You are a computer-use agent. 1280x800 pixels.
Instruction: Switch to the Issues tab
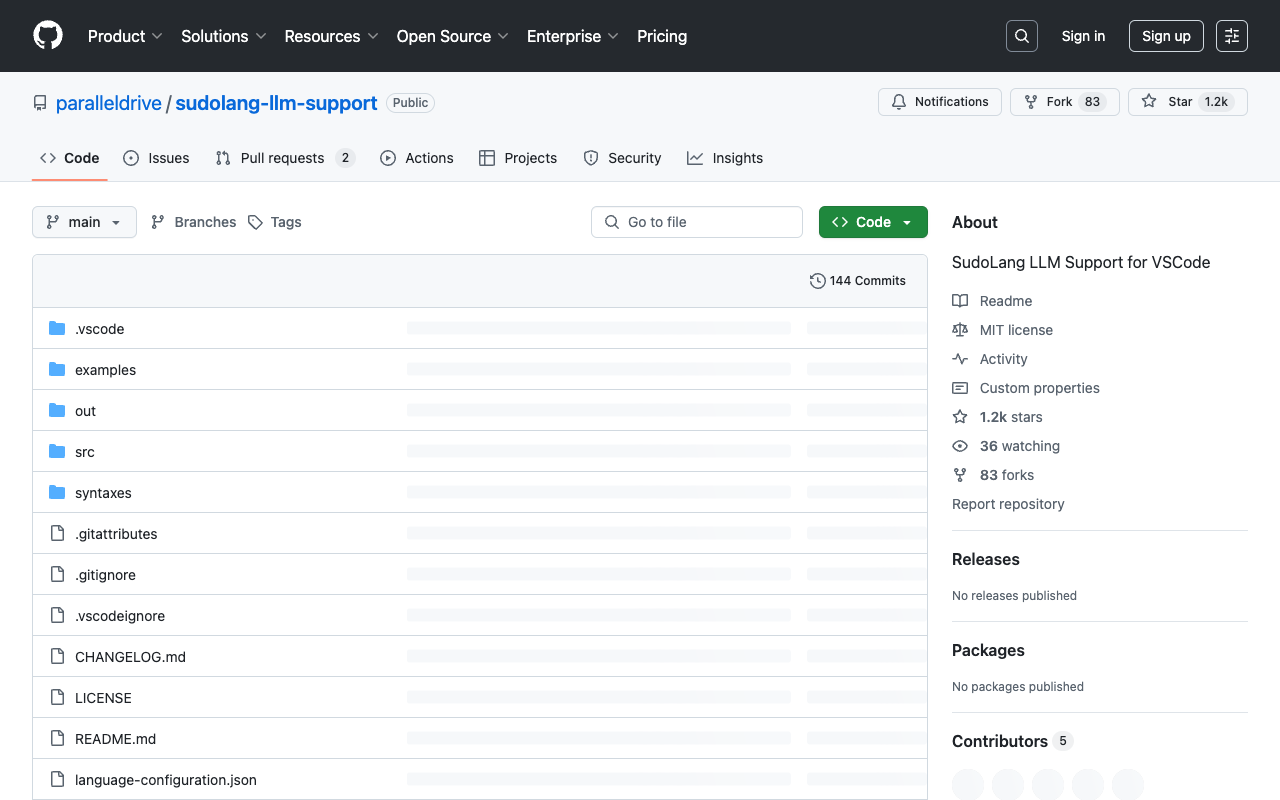pos(156,158)
